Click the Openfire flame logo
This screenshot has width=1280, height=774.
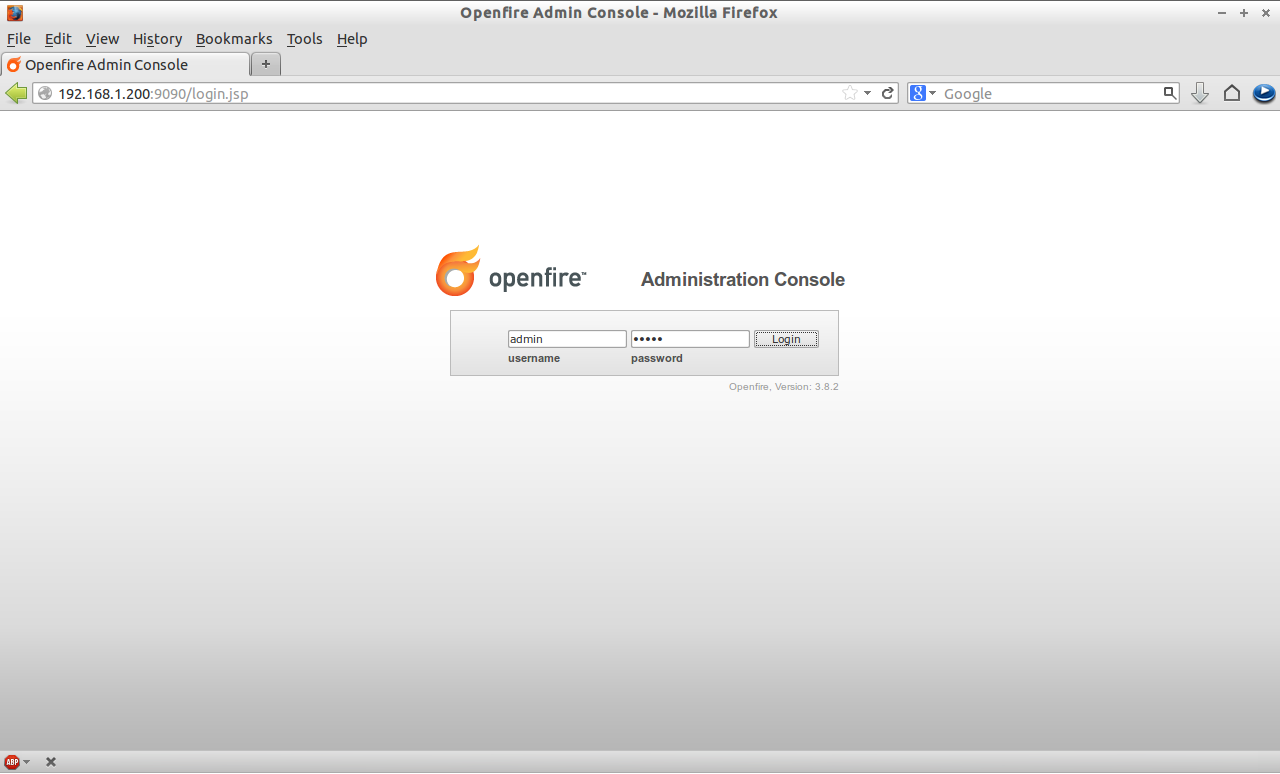point(458,271)
